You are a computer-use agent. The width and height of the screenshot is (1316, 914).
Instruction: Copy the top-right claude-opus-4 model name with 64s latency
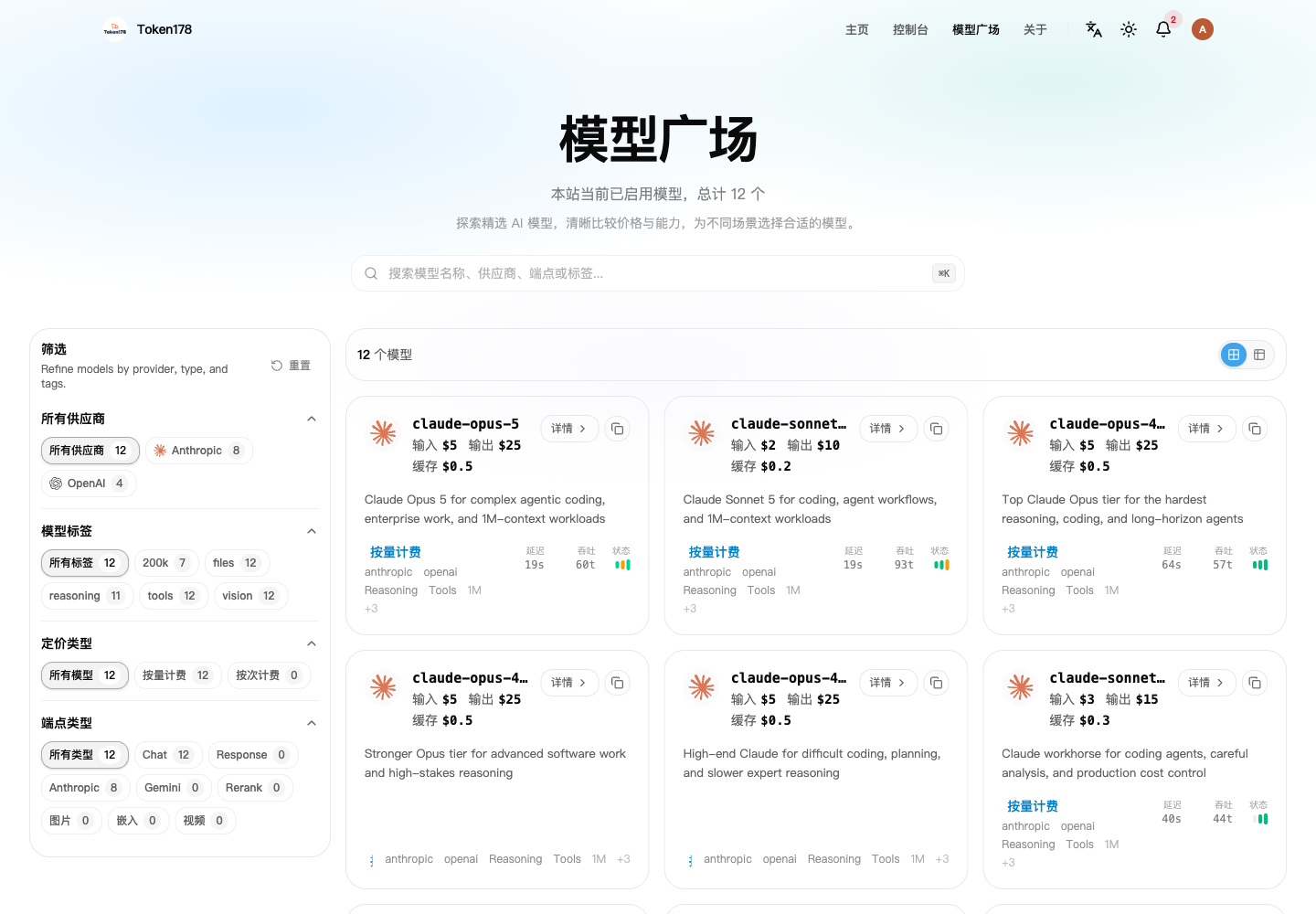tap(1255, 429)
